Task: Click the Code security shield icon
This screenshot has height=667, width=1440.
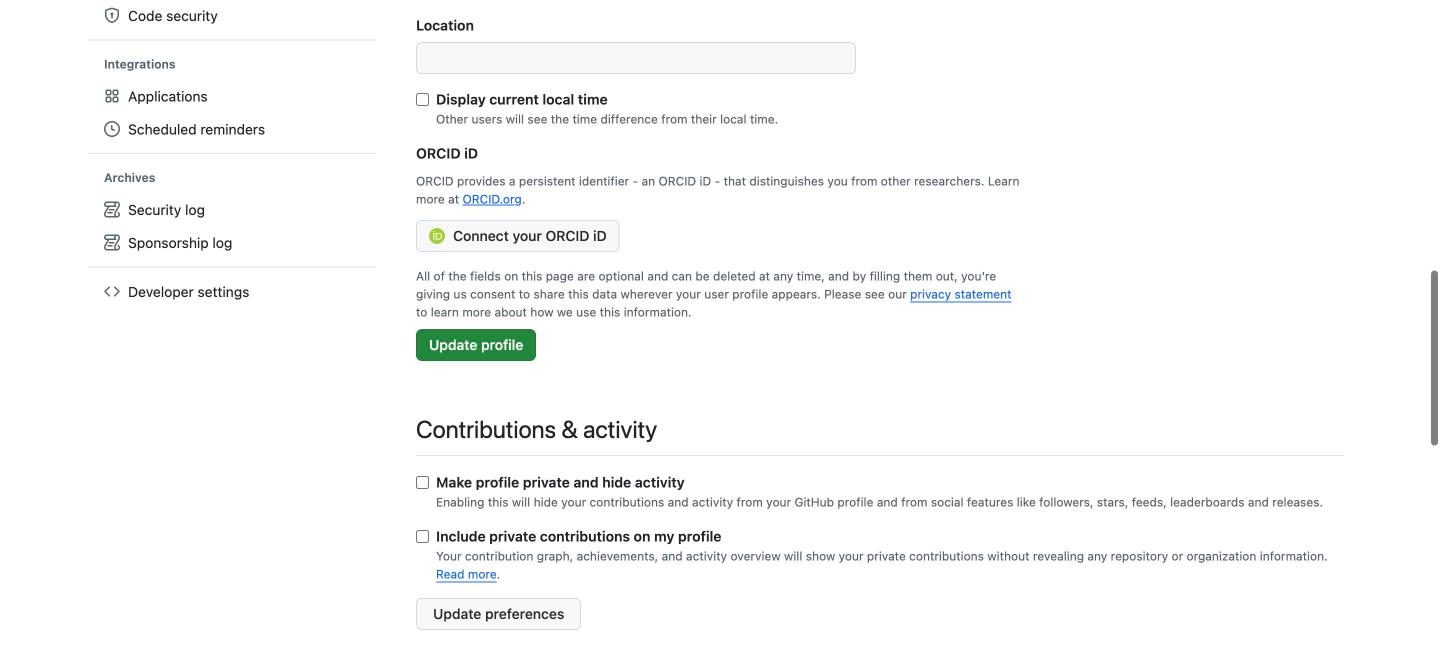Action: (112, 16)
